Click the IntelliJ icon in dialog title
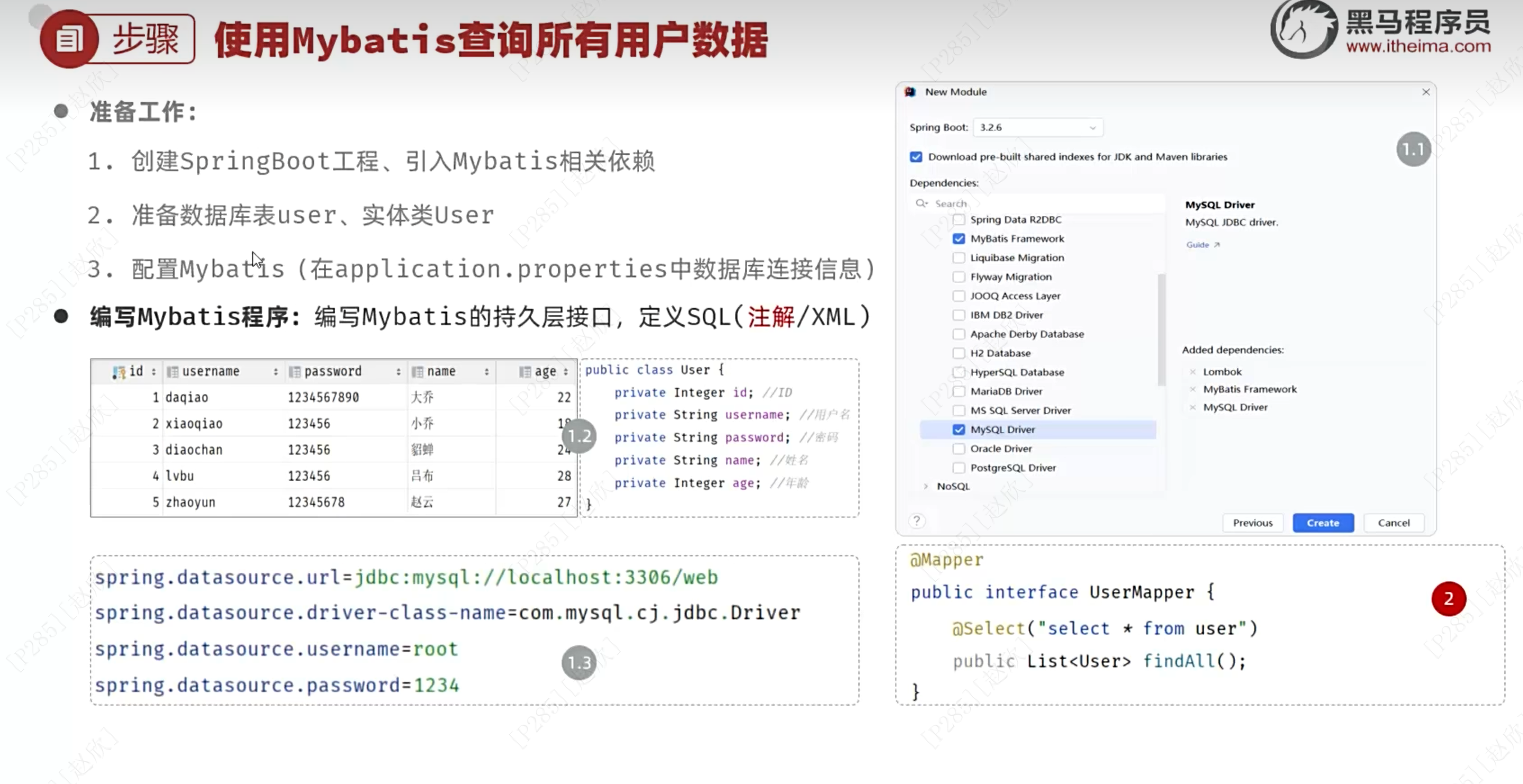1523x784 pixels. (911, 92)
